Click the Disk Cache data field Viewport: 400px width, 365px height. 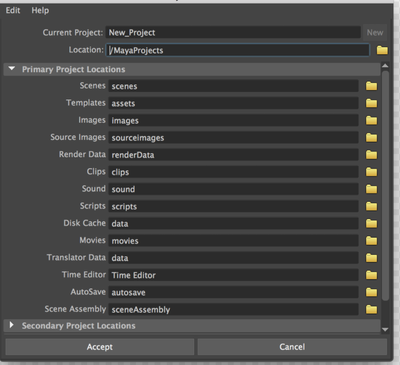click(233, 223)
